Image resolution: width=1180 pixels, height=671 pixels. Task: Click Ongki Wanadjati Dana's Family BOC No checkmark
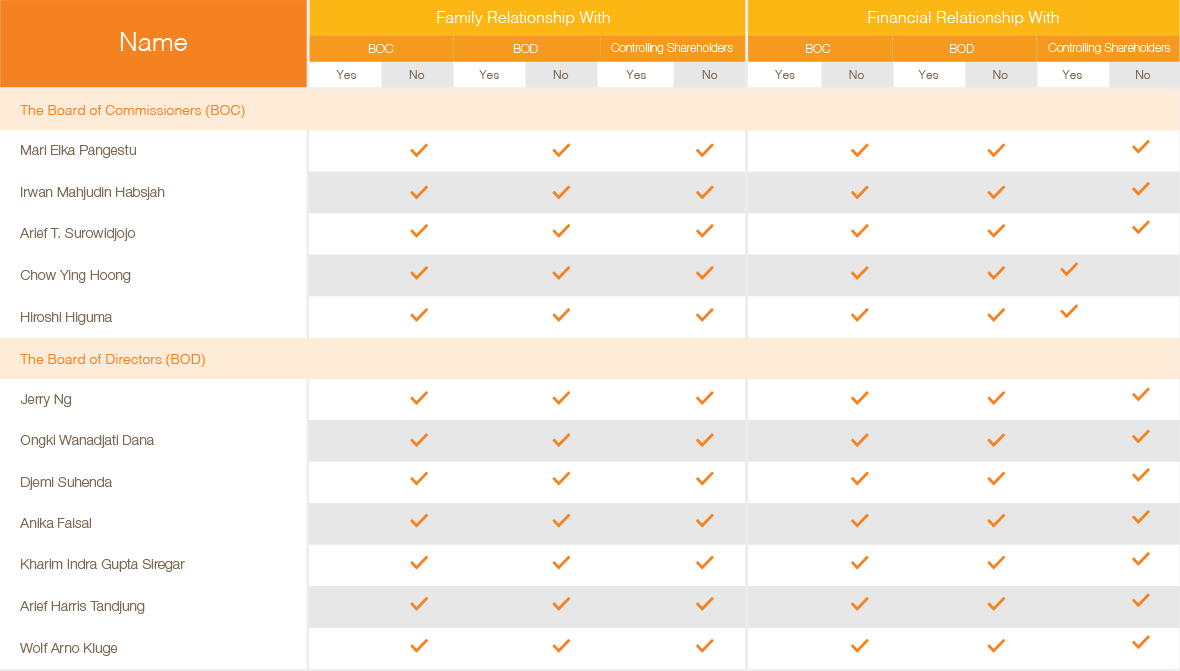[419, 440]
